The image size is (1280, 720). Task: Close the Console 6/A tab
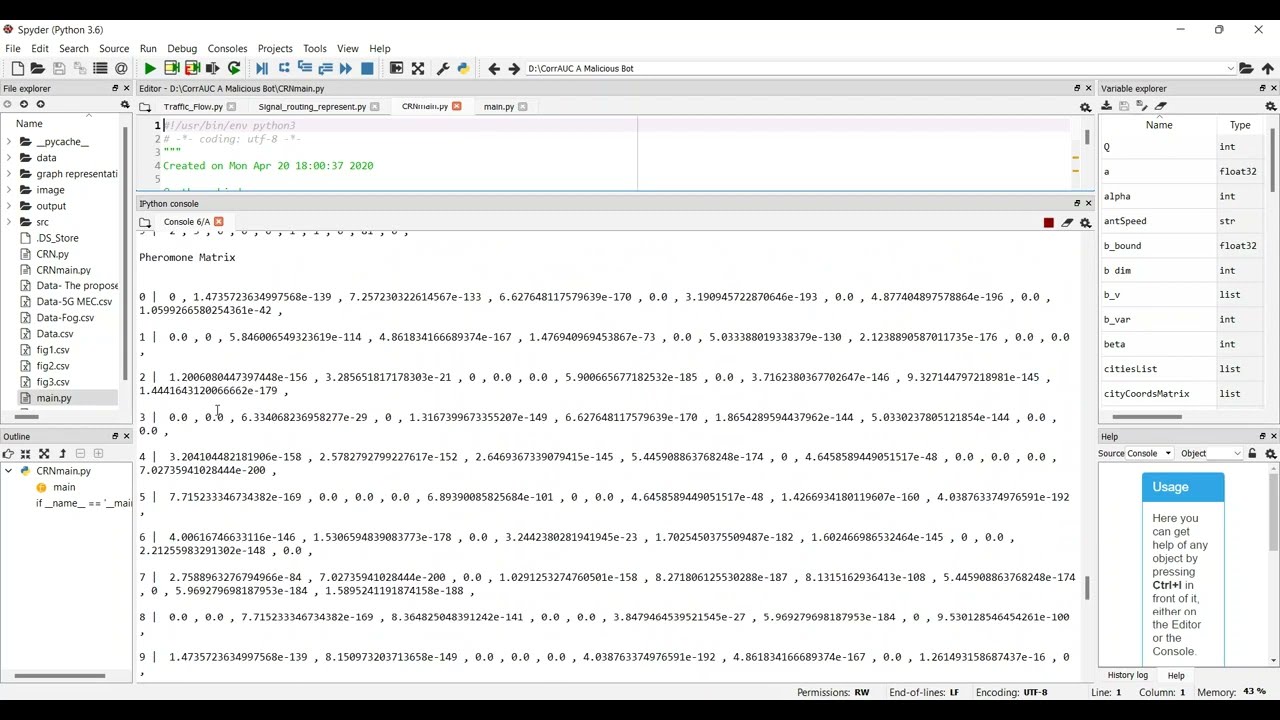click(x=218, y=222)
